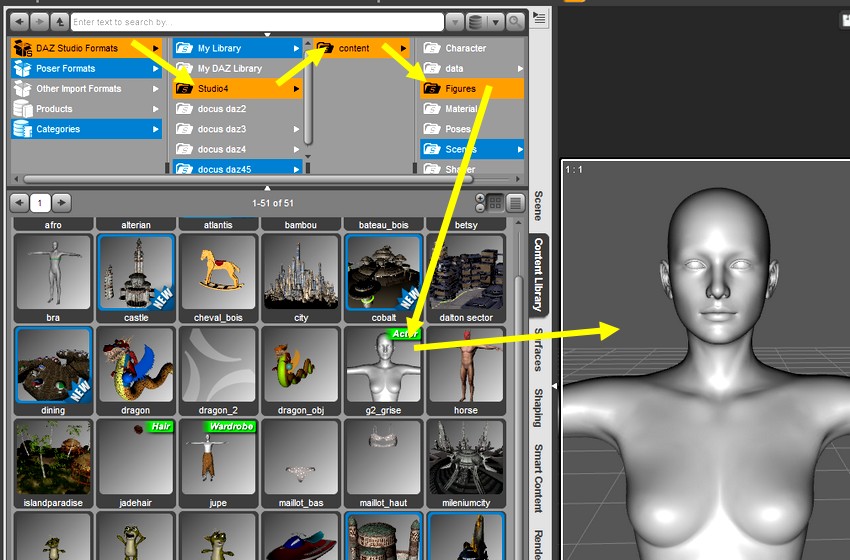Select DAZ Studio Formats
Screen dimensions: 850x560
click(86, 48)
